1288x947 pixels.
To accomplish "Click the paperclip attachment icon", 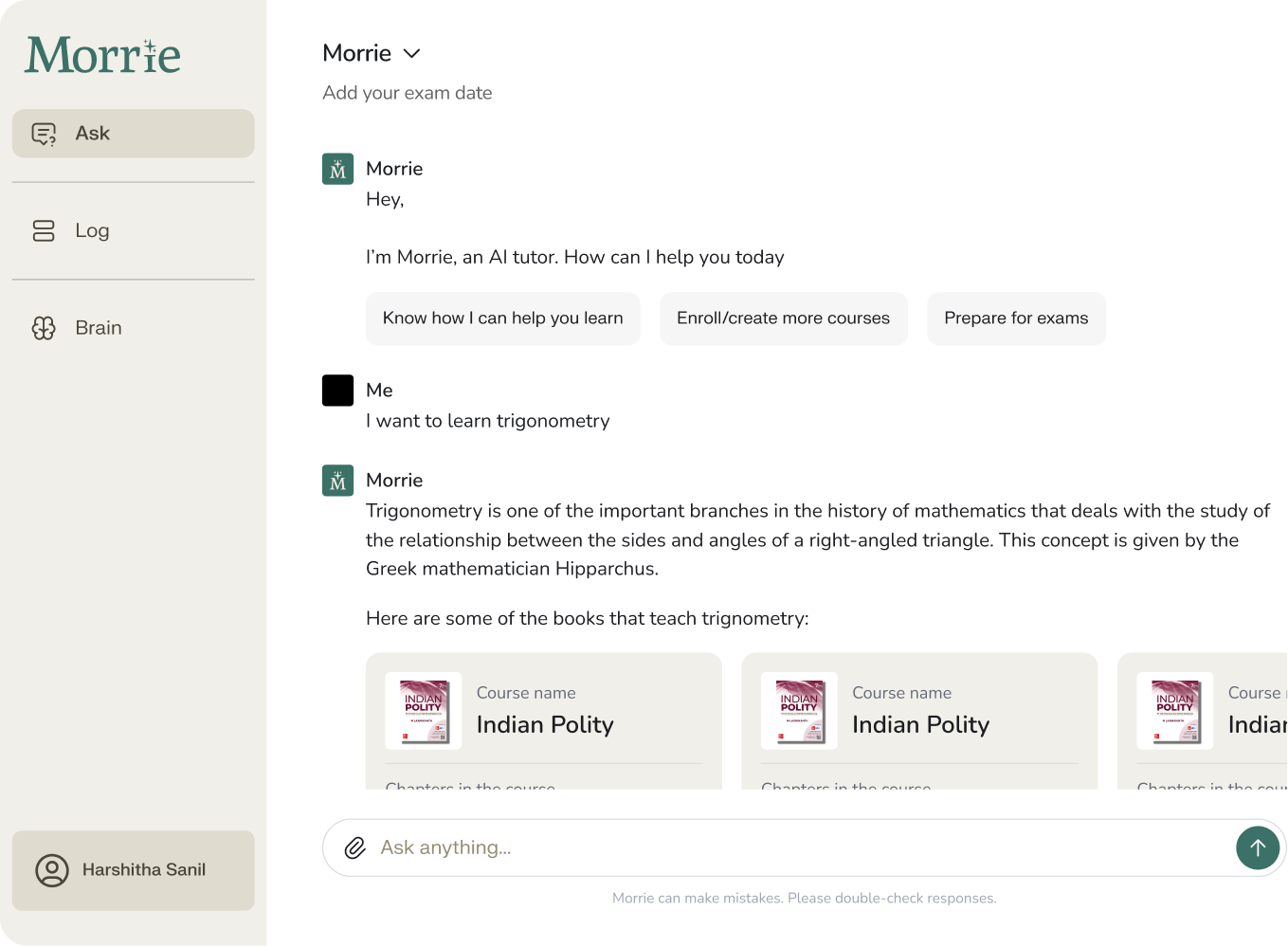I will pos(354,847).
